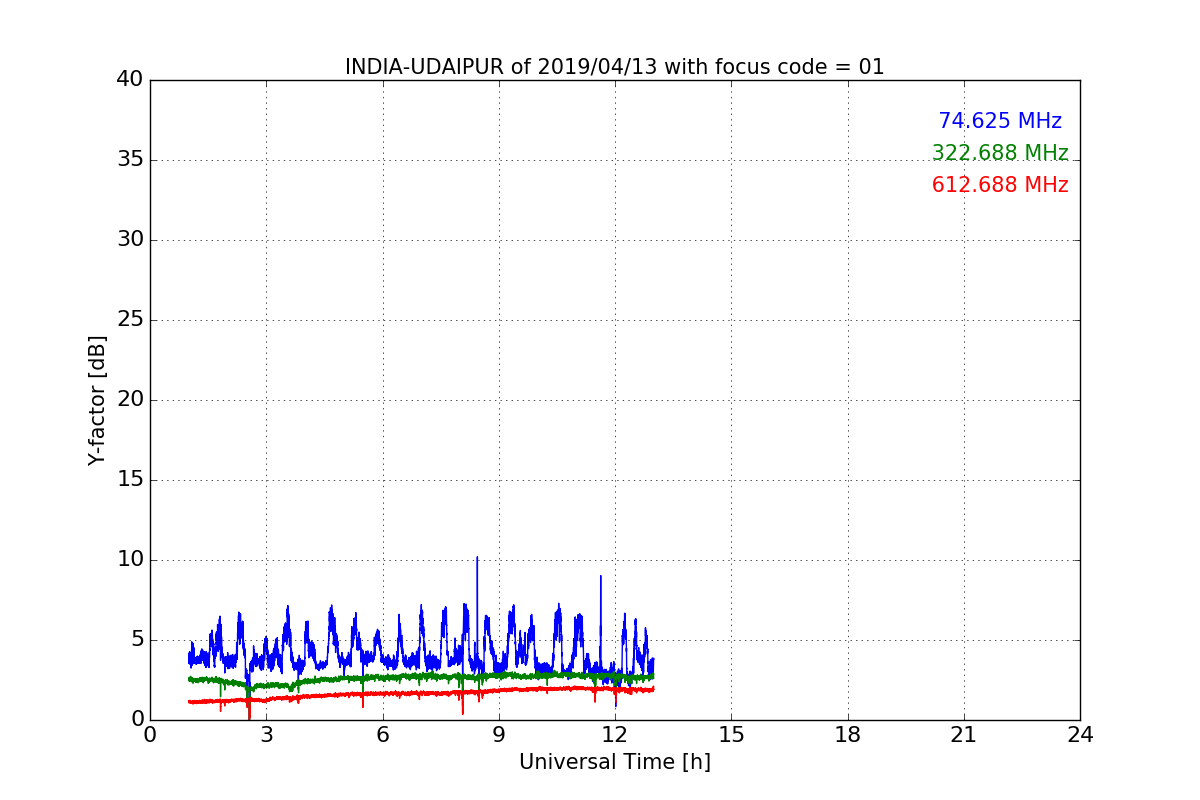Click y-axis tick label 20

pyautogui.click(x=130, y=400)
